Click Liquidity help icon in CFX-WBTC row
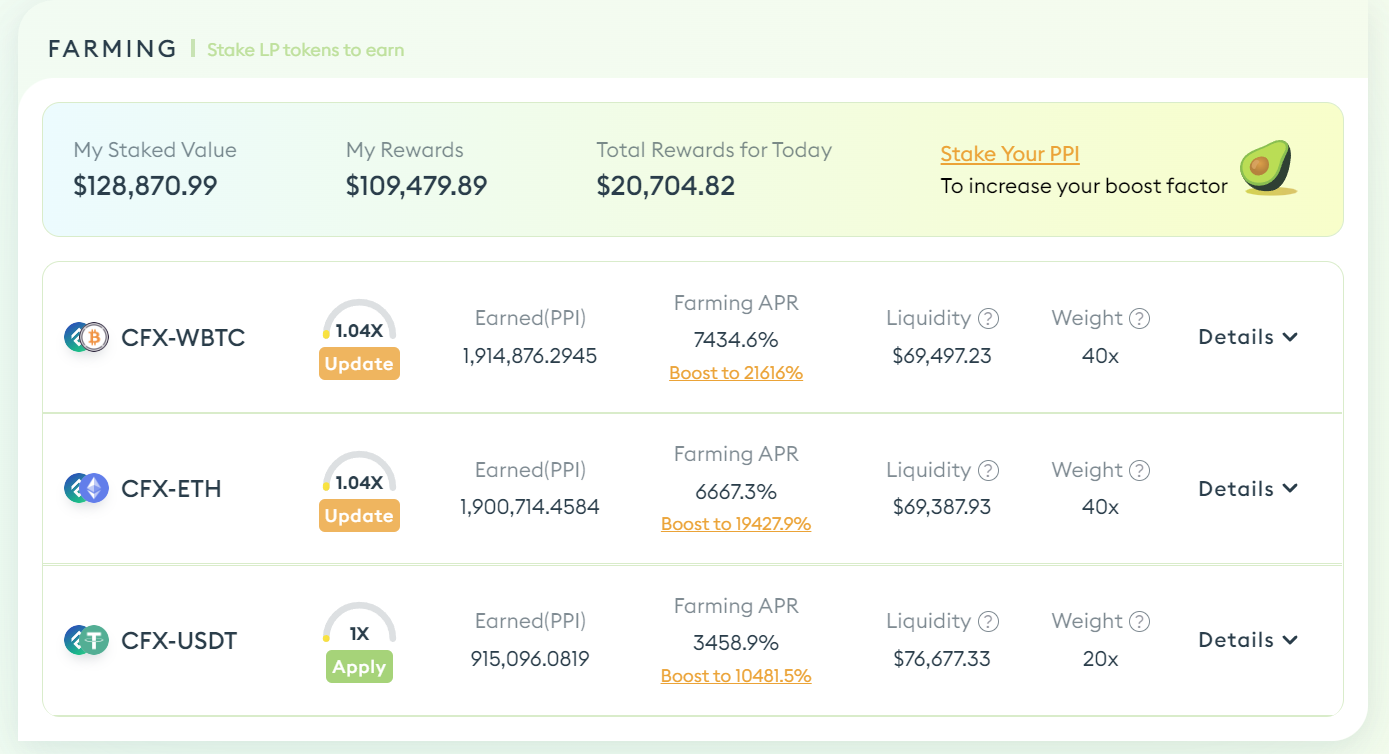This screenshot has width=1389, height=754. pyautogui.click(x=988, y=319)
